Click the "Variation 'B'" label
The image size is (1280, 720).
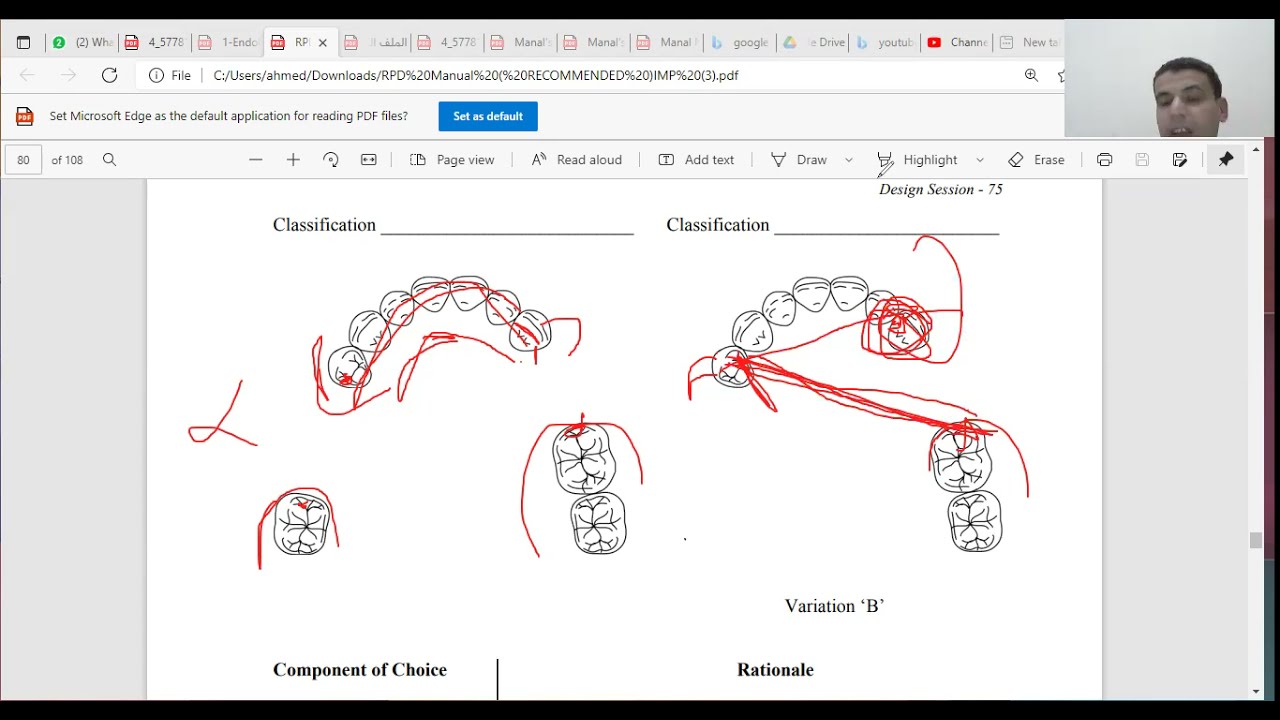pos(834,606)
